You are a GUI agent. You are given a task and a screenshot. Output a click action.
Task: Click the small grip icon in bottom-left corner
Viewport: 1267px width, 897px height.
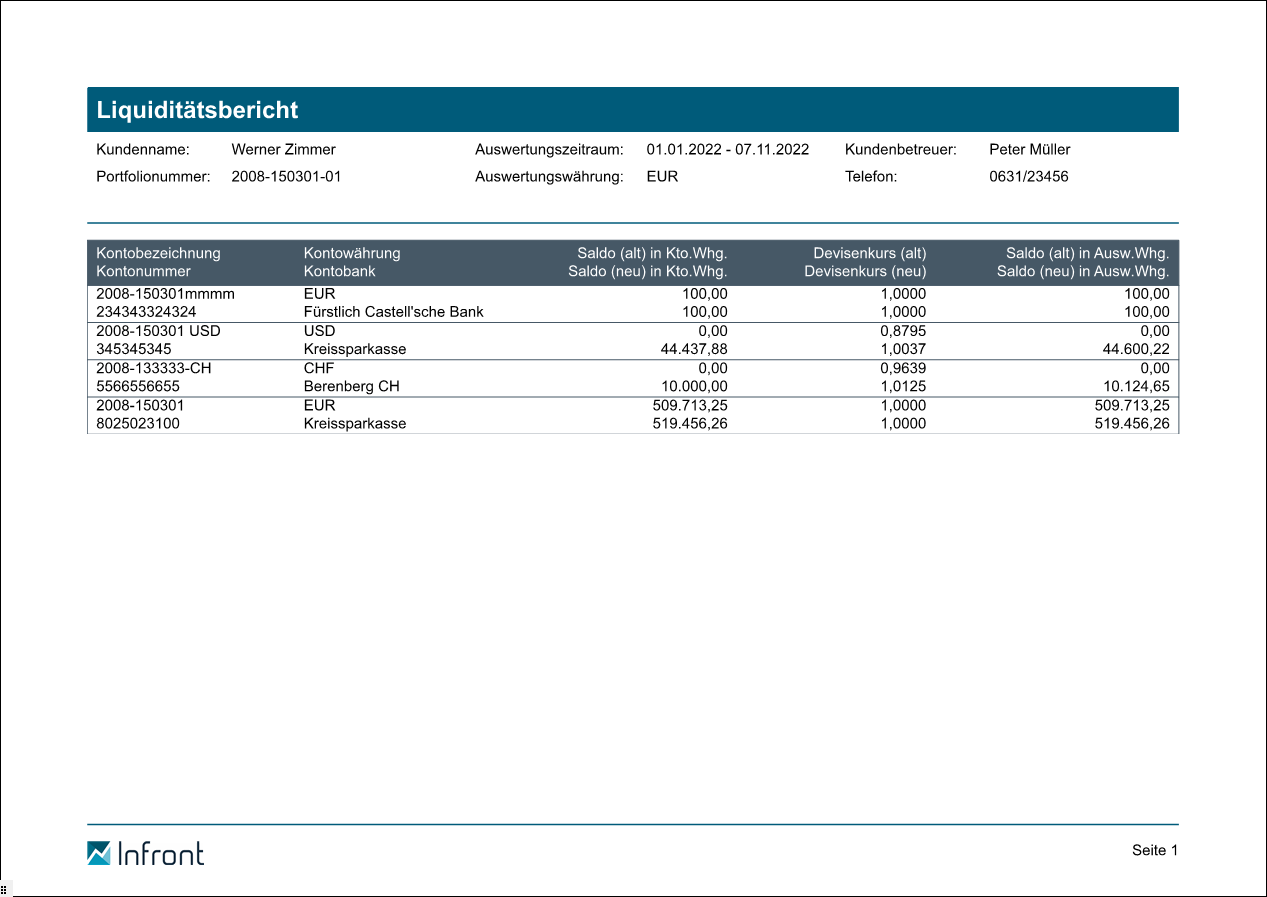4,889
